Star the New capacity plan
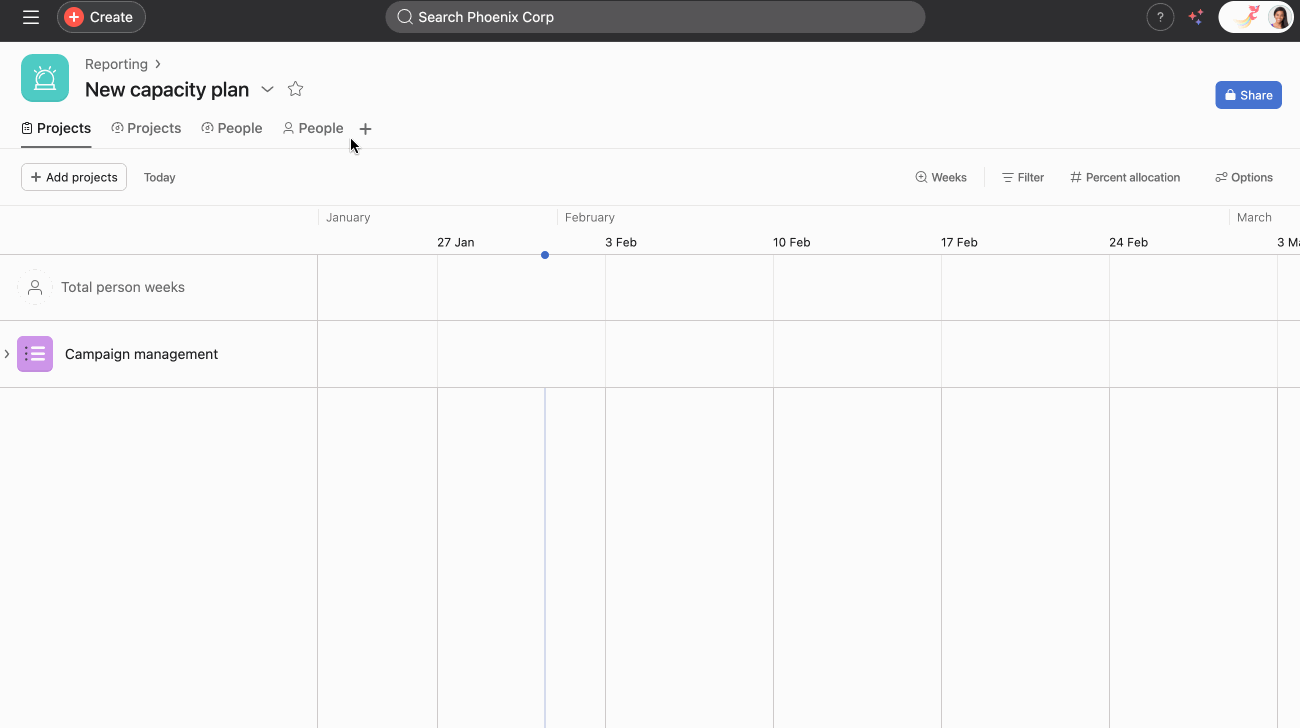 click(295, 89)
